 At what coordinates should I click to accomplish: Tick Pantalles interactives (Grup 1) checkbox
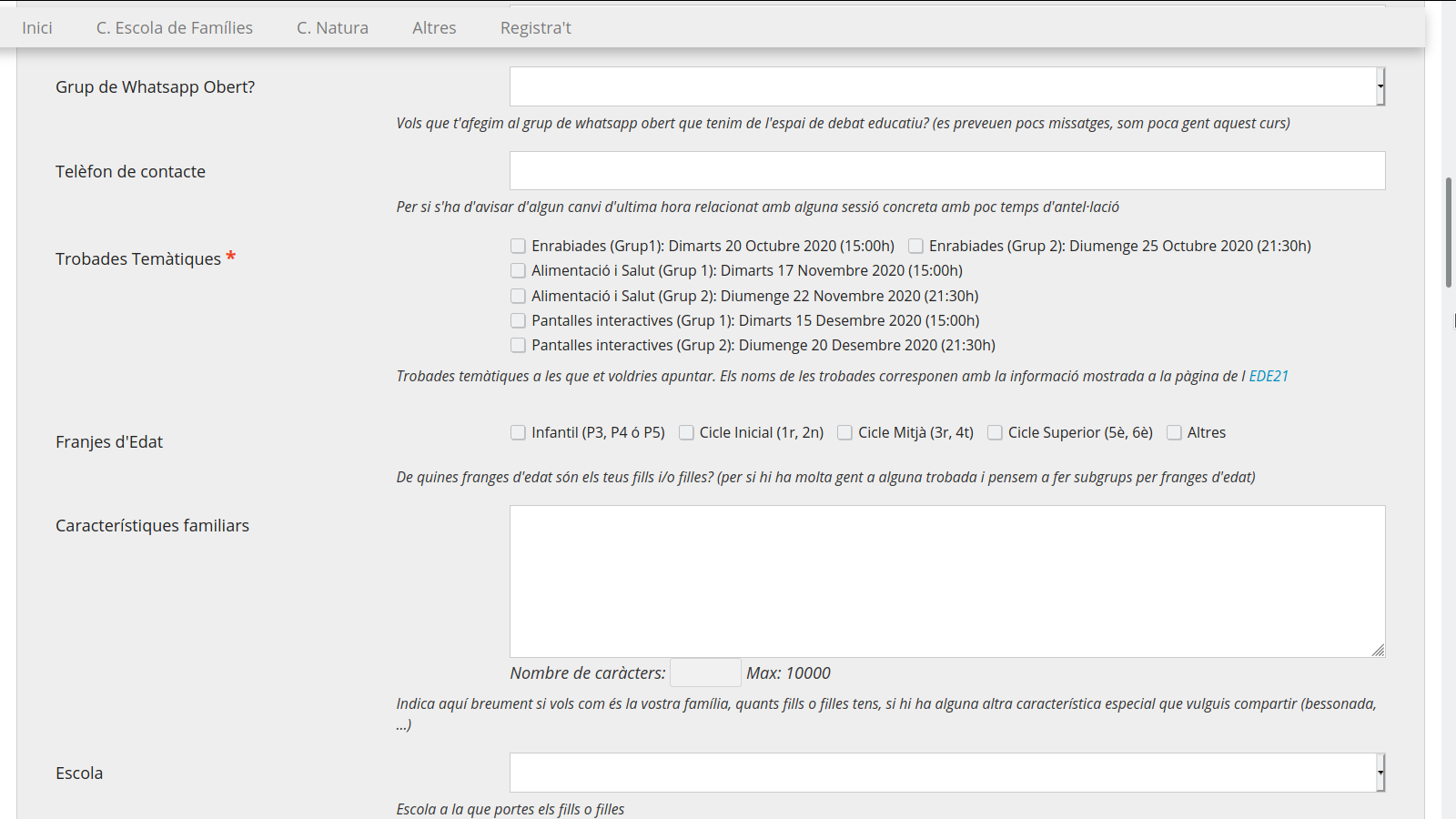click(x=518, y=320)
